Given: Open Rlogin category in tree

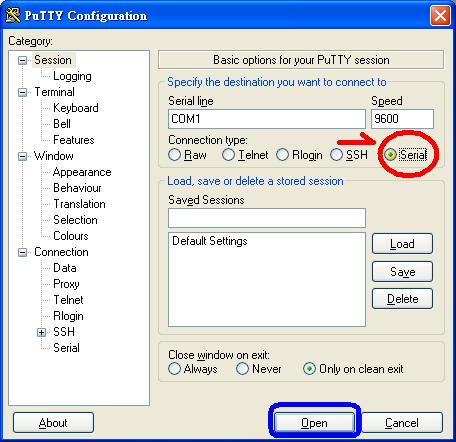Looking at the screenshot, I should click(68, 316).
